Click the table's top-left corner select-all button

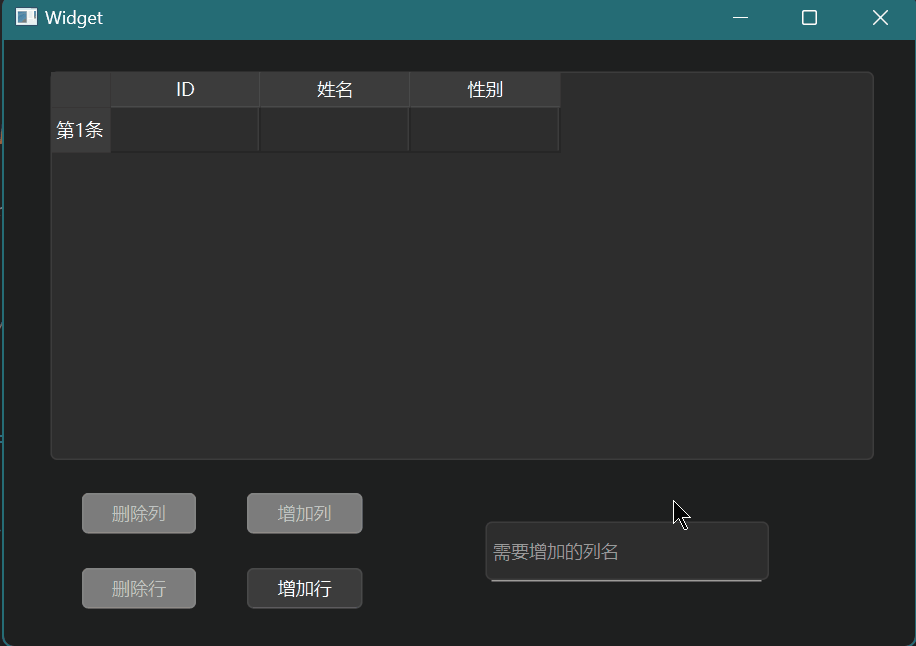click(81, 90)
